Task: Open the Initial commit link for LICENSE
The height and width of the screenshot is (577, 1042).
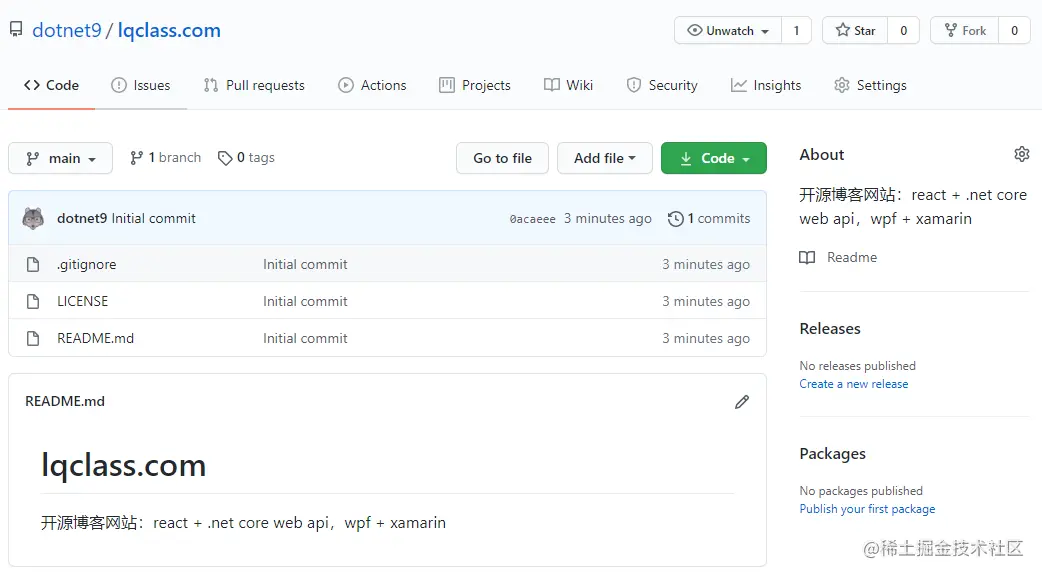Action: click(305, 301)
